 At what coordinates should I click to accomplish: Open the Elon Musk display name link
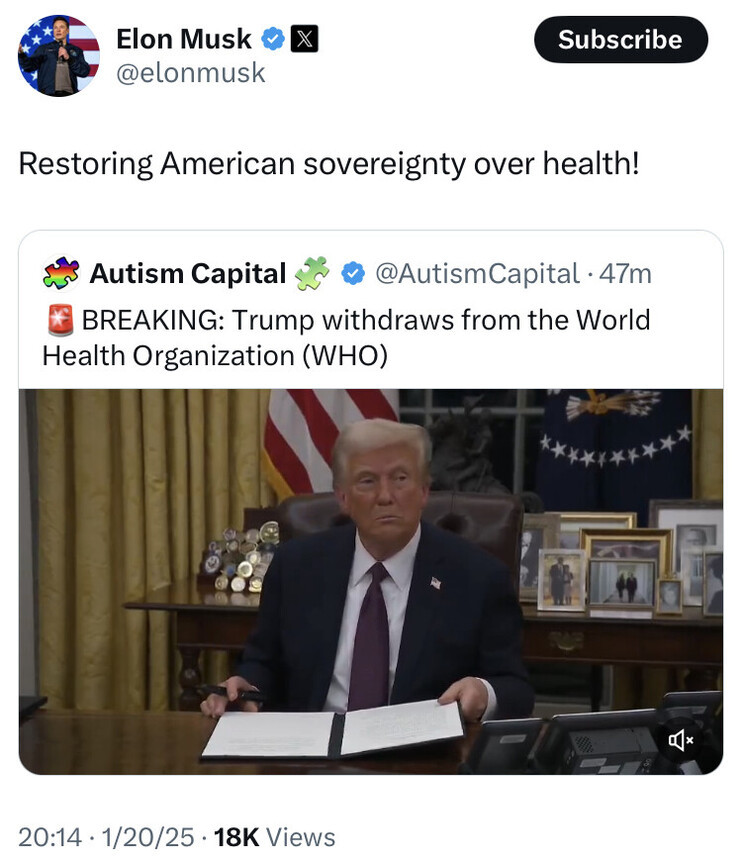184,39
